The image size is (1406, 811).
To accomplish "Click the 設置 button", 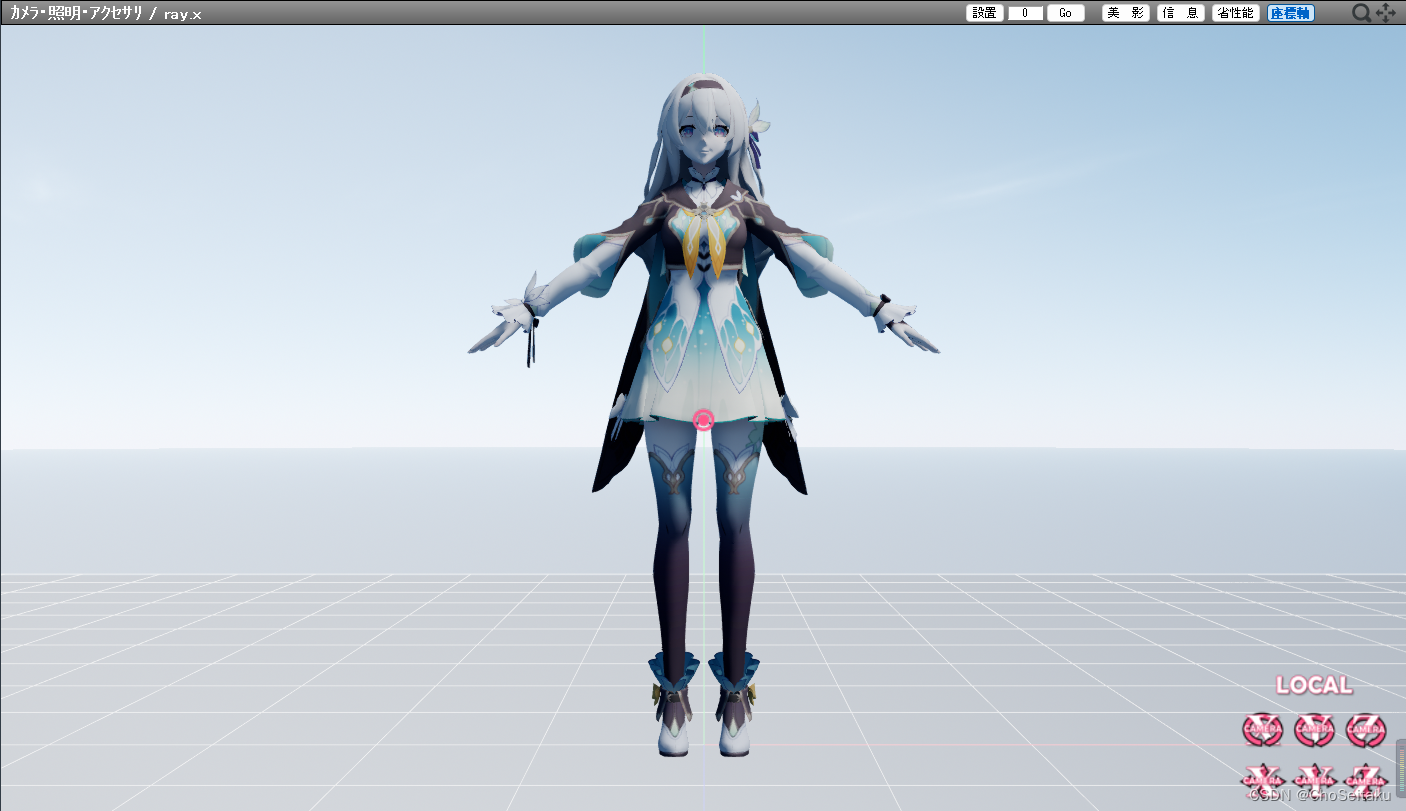I will pos(985,13).
